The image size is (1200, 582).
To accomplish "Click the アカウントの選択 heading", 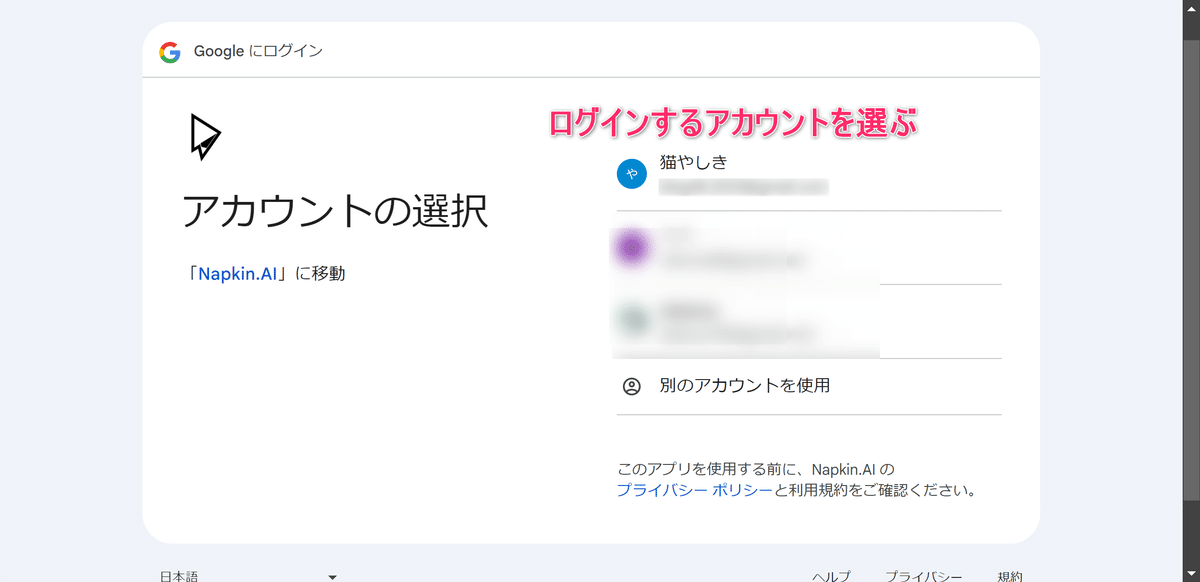I will tap(335, 212).
